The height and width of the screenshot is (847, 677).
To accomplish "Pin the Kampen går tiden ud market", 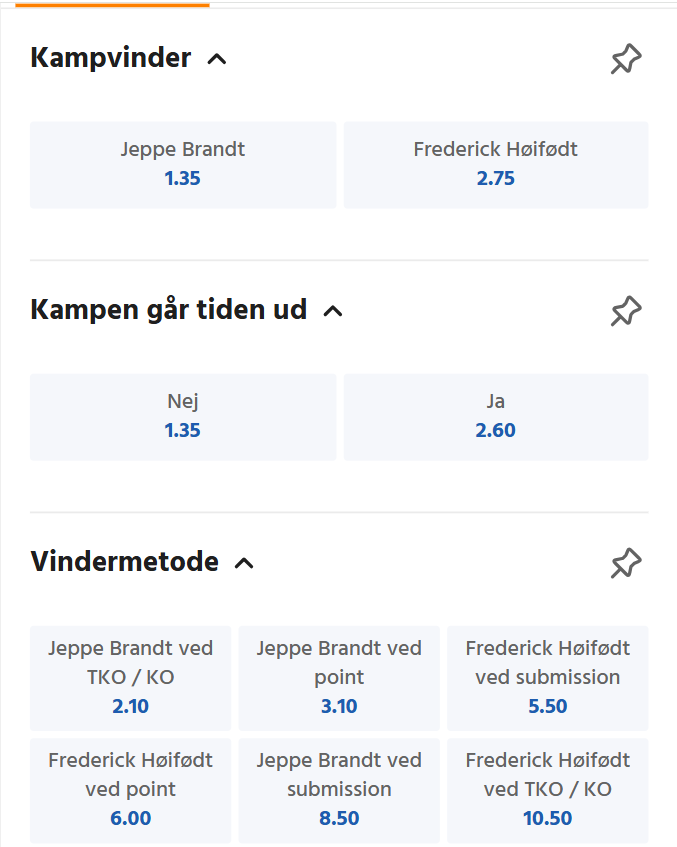I will pos(626,311).
